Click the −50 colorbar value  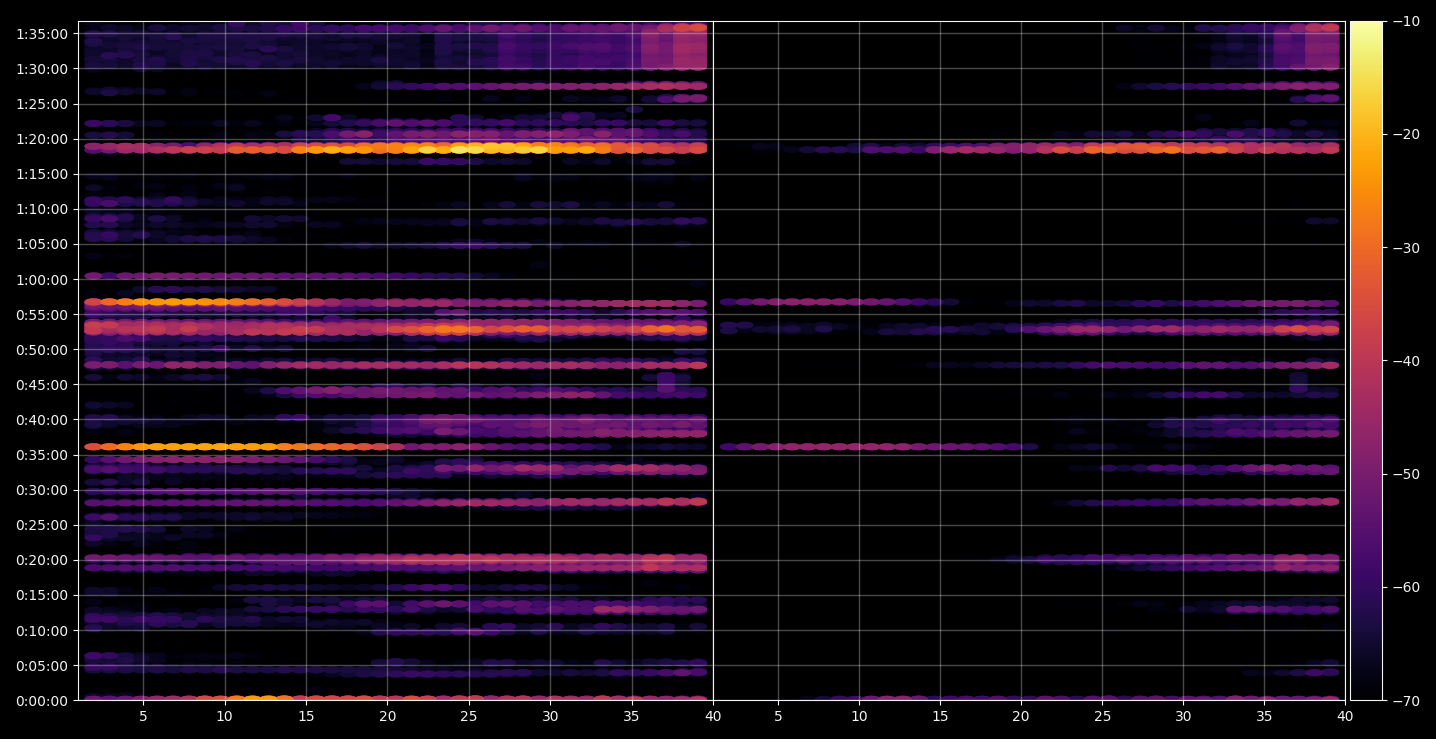[x=1405, y=474]
